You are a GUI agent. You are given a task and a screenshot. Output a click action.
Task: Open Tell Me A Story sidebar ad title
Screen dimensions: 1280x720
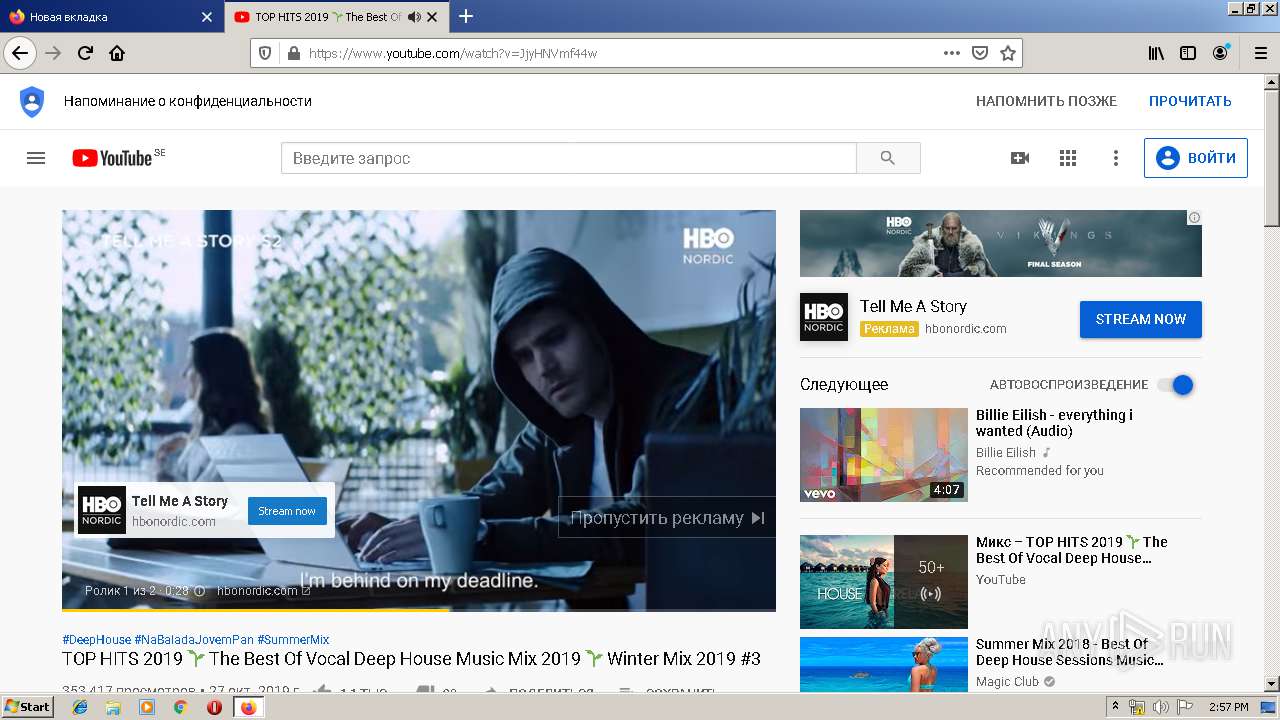(913, 306)
